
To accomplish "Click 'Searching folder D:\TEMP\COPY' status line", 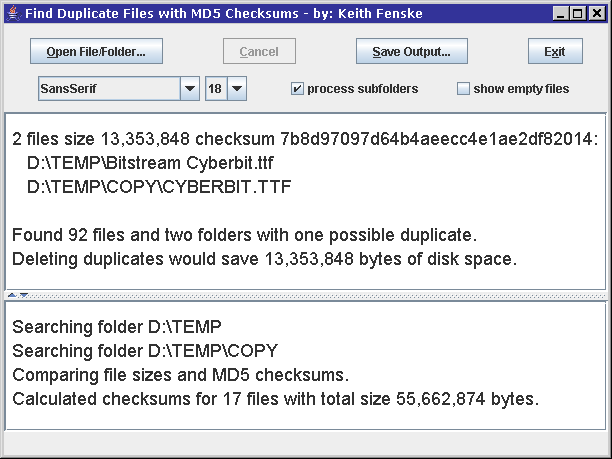I will (x=145, y=351).
